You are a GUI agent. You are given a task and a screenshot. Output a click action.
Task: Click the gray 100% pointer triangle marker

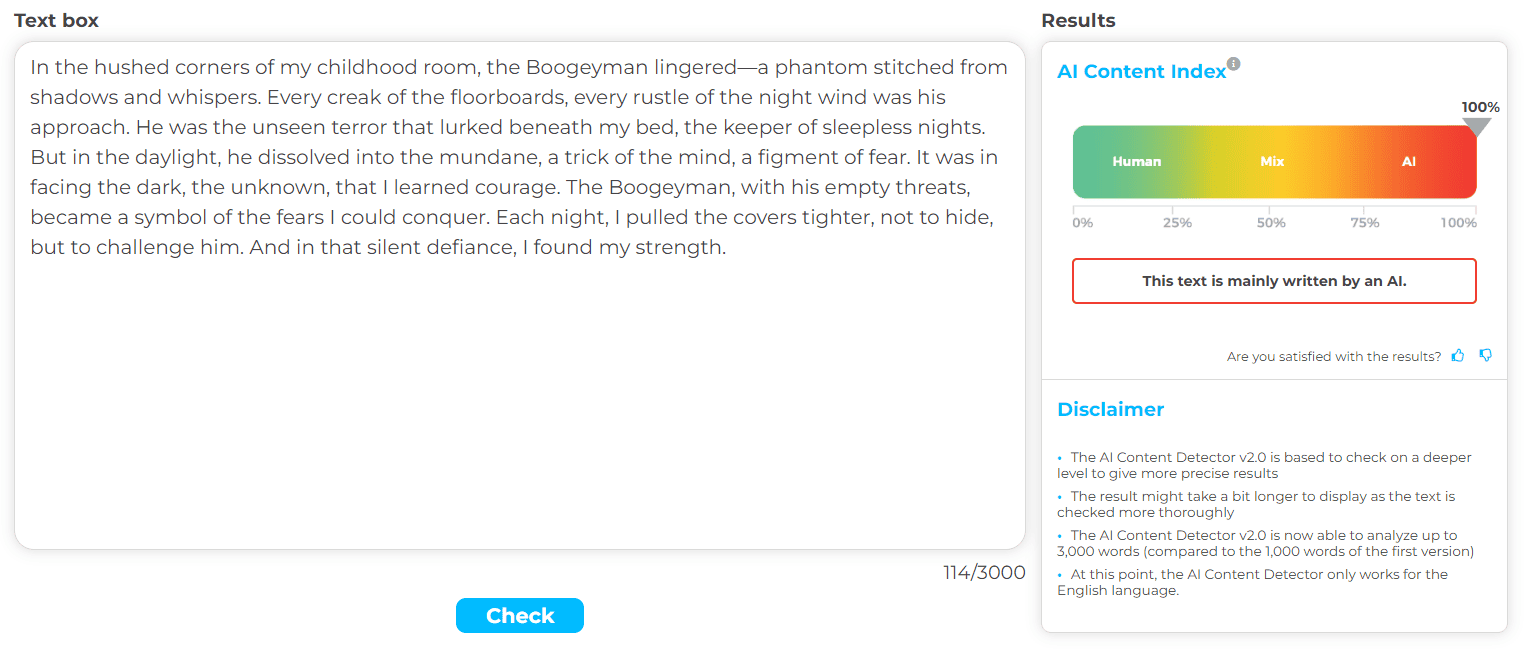click(x=1477, y=127)
